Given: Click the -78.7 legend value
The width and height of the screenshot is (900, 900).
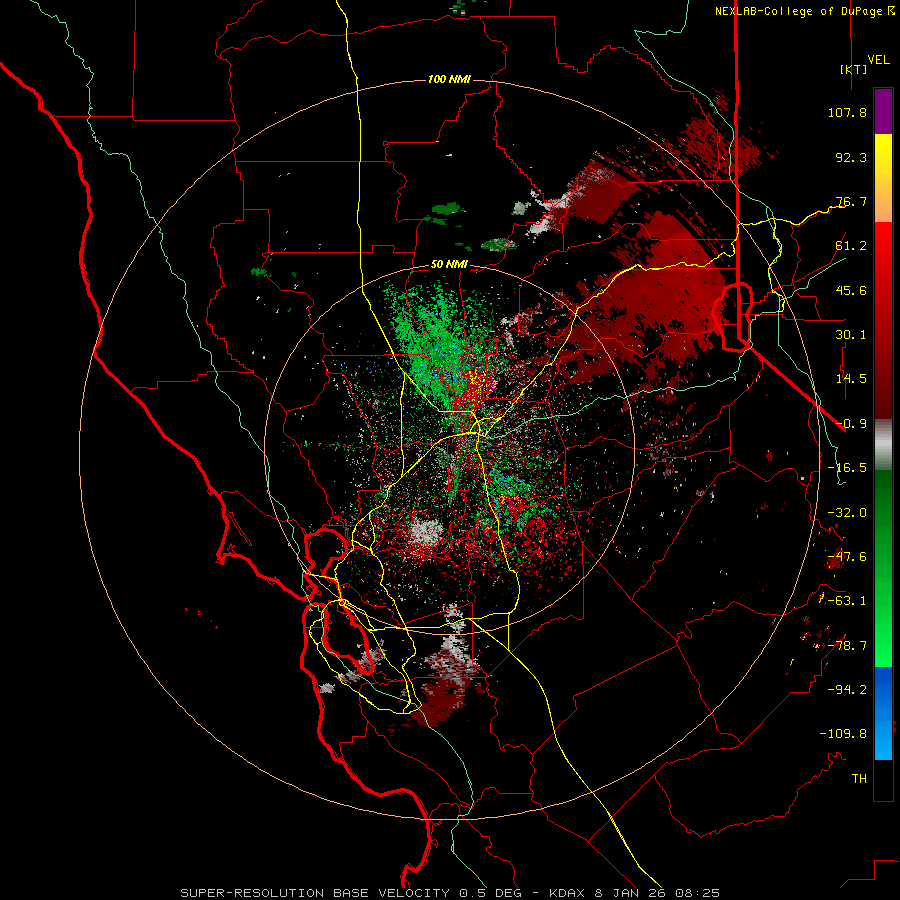Looking at the screenshot, I should click(847, 646).
